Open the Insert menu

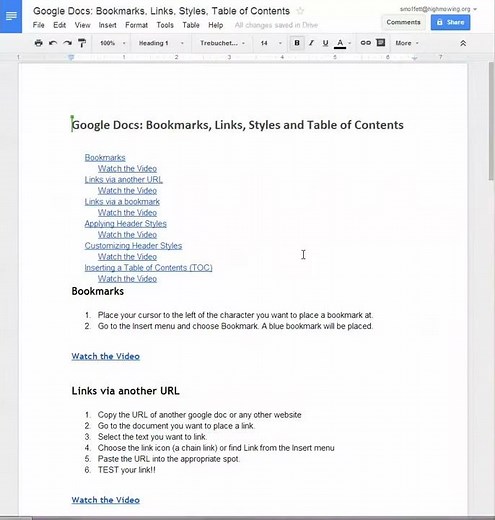107,25
